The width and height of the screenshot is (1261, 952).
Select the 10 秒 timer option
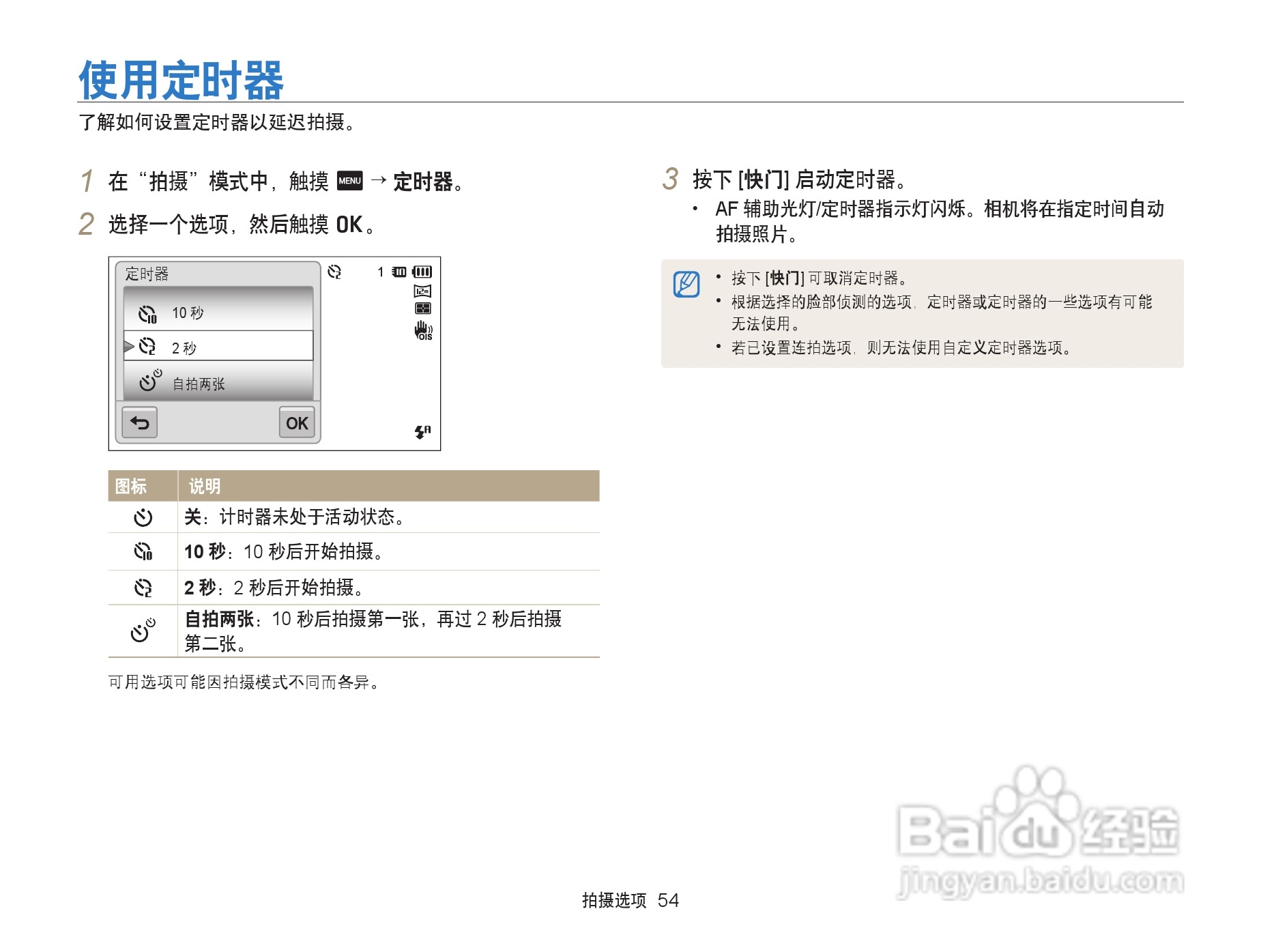click(218, 313)
